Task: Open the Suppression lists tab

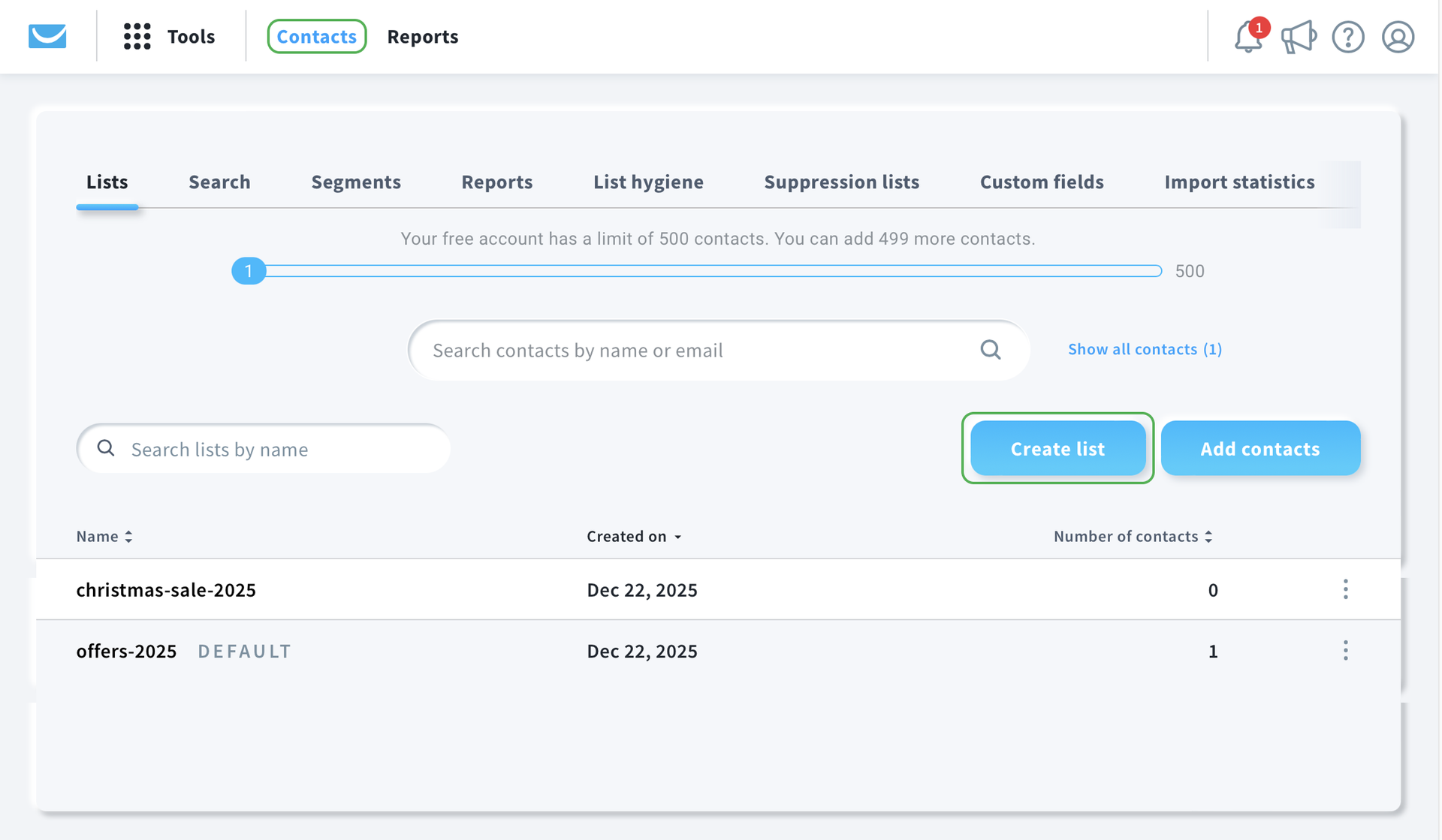Action: tap(841, 182)
